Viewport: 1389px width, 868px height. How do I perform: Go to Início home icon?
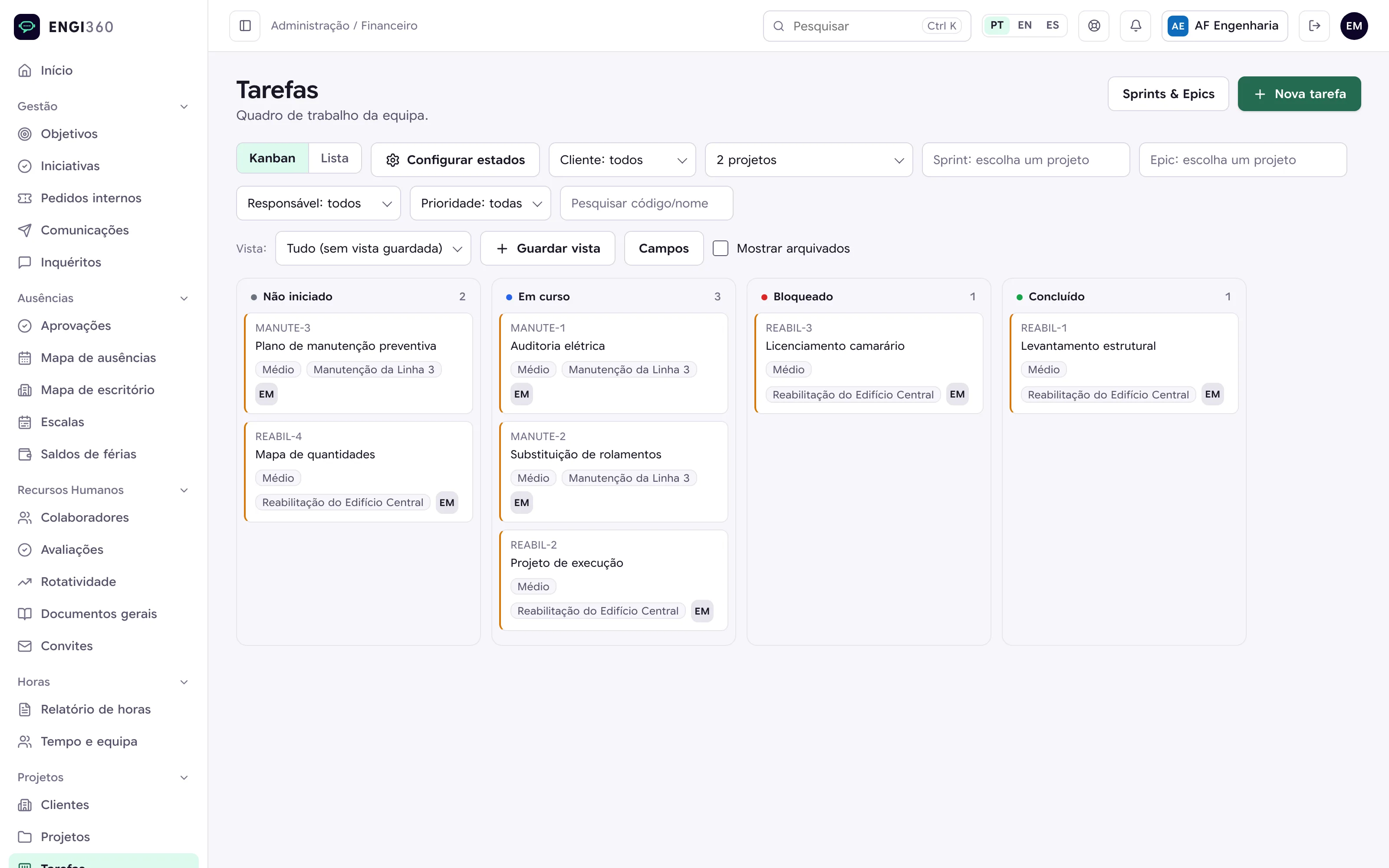[25, 71]
